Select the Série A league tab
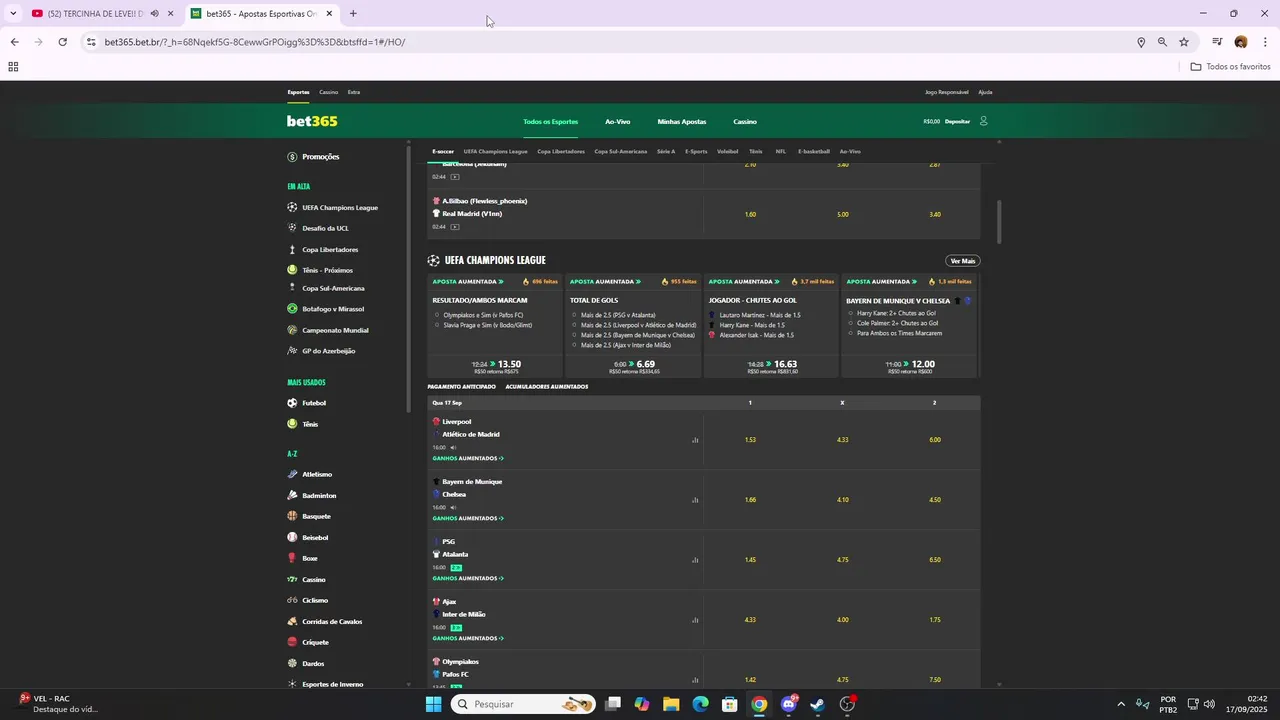This screenshot has width=1280, height=720. [x=666, y=152]
